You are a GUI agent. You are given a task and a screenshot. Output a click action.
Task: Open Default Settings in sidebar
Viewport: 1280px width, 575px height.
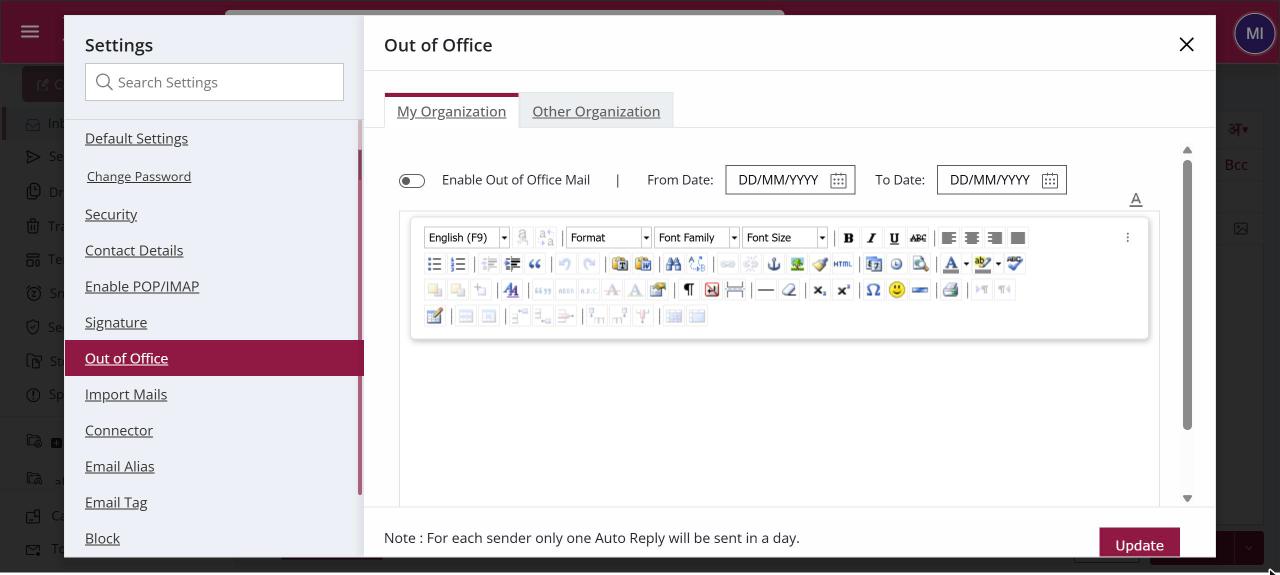(x=136, y=138)
